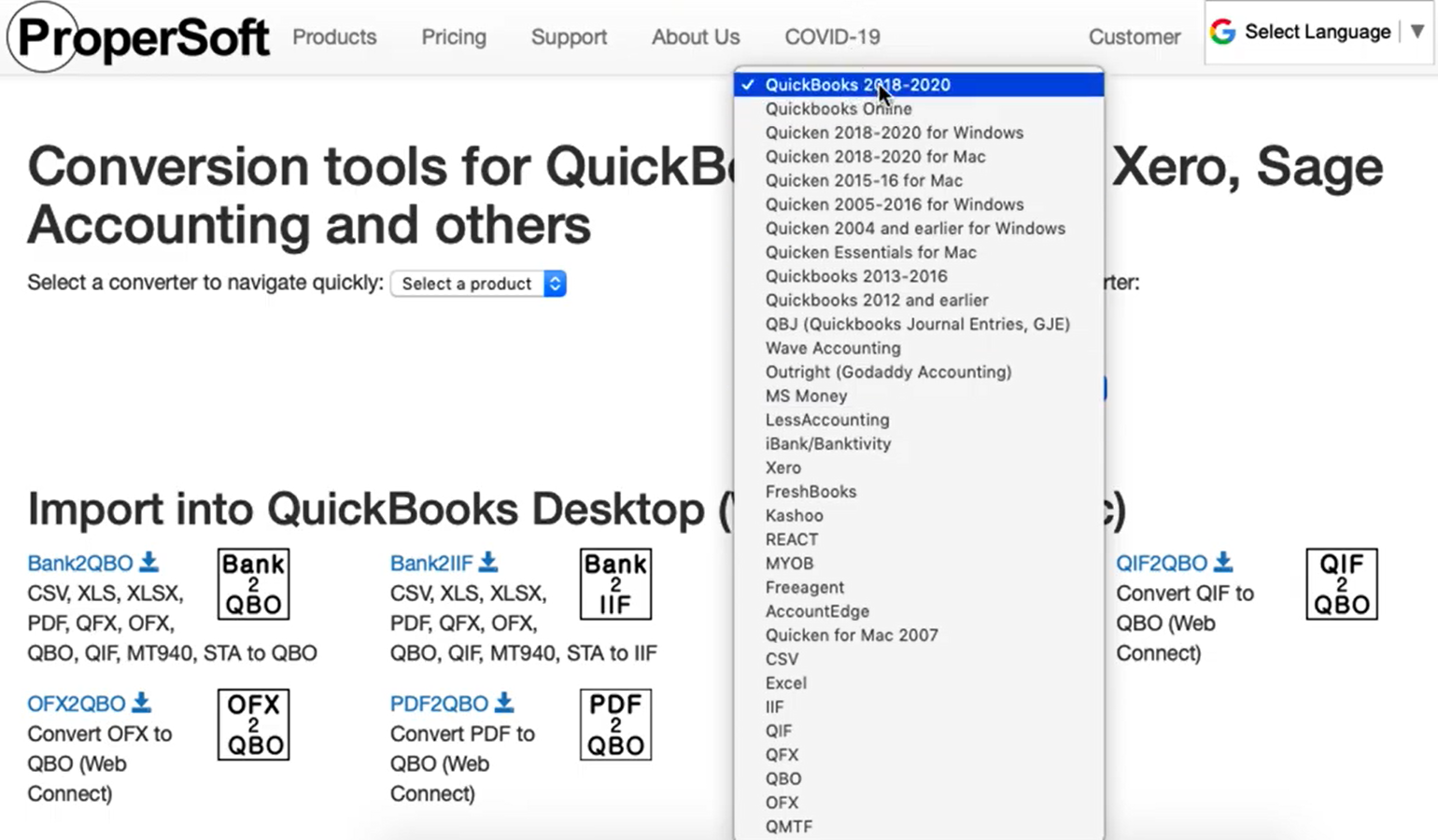The height and width of the screenshot is (840, 1438).
Task: Click the Google G icon
Action: tap(1222, 32)
